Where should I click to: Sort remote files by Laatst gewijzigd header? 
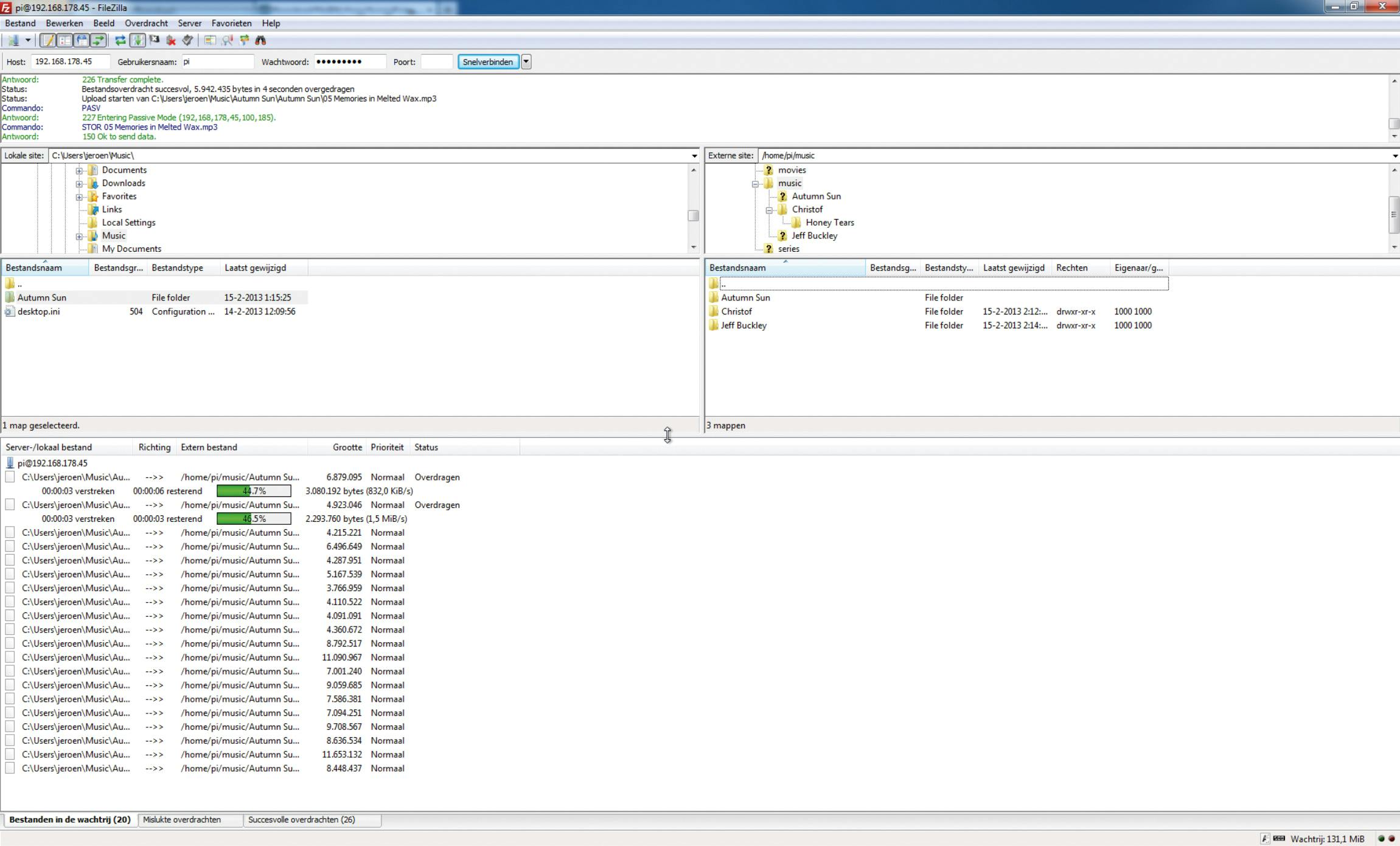(x=1014, y=268)
